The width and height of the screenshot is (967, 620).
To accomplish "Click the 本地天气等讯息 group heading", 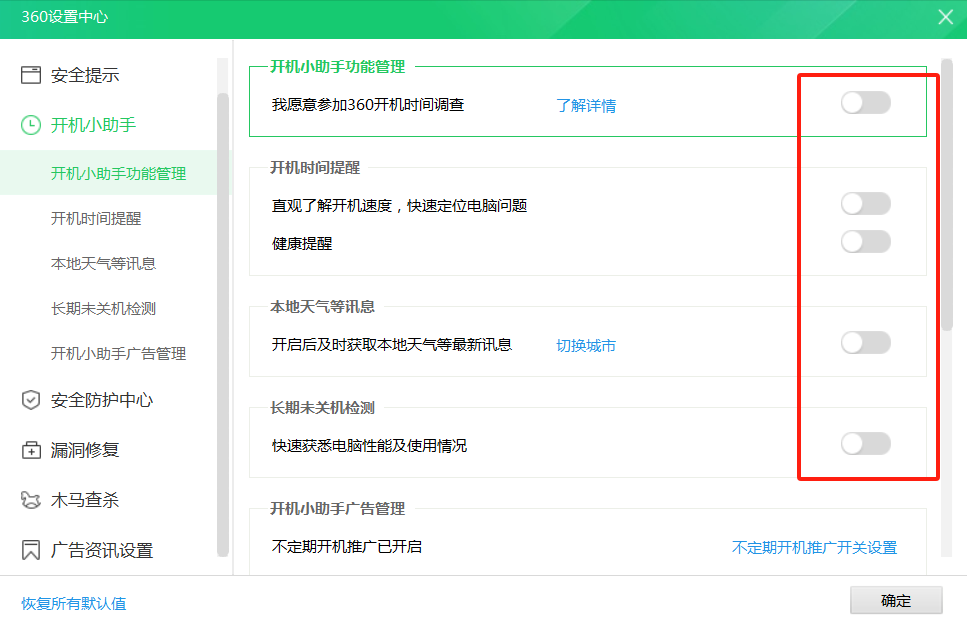I will coord(323,307).
